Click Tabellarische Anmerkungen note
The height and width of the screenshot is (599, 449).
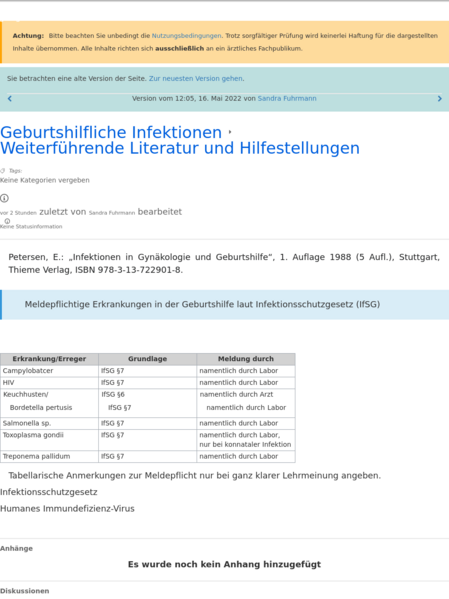coord(195,476)
